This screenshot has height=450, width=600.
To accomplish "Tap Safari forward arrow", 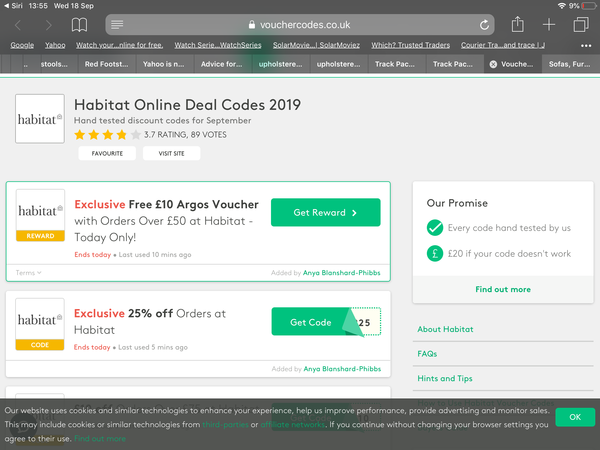I will coord(48,25).
